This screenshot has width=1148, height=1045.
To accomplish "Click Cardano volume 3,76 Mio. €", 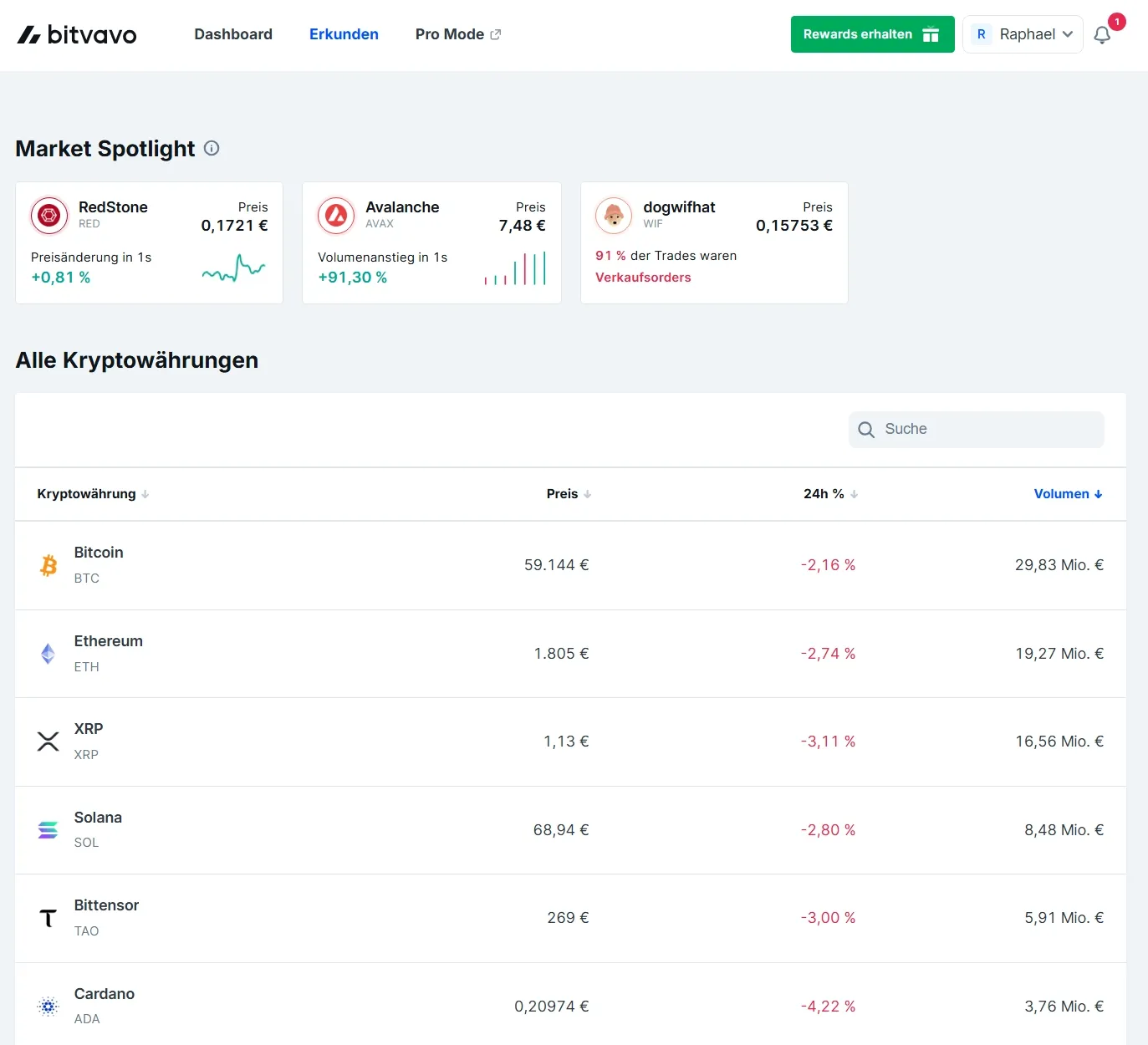I will (x=1064, y=1007).
